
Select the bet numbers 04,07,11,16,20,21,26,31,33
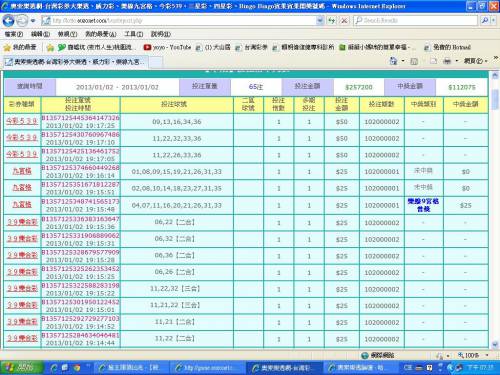point(177,205)
